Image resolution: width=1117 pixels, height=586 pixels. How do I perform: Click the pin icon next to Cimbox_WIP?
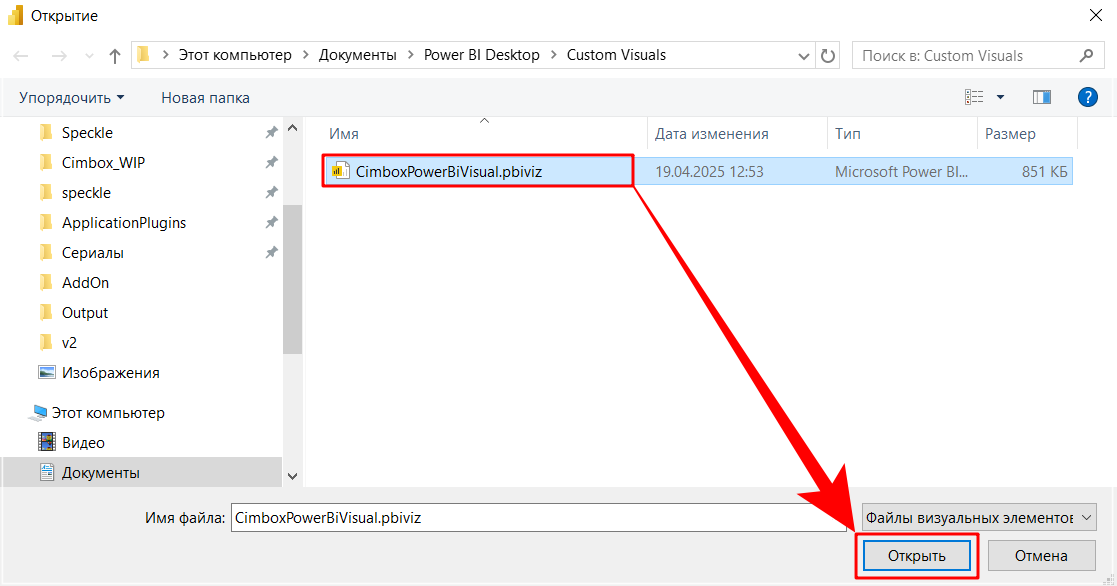271,162
